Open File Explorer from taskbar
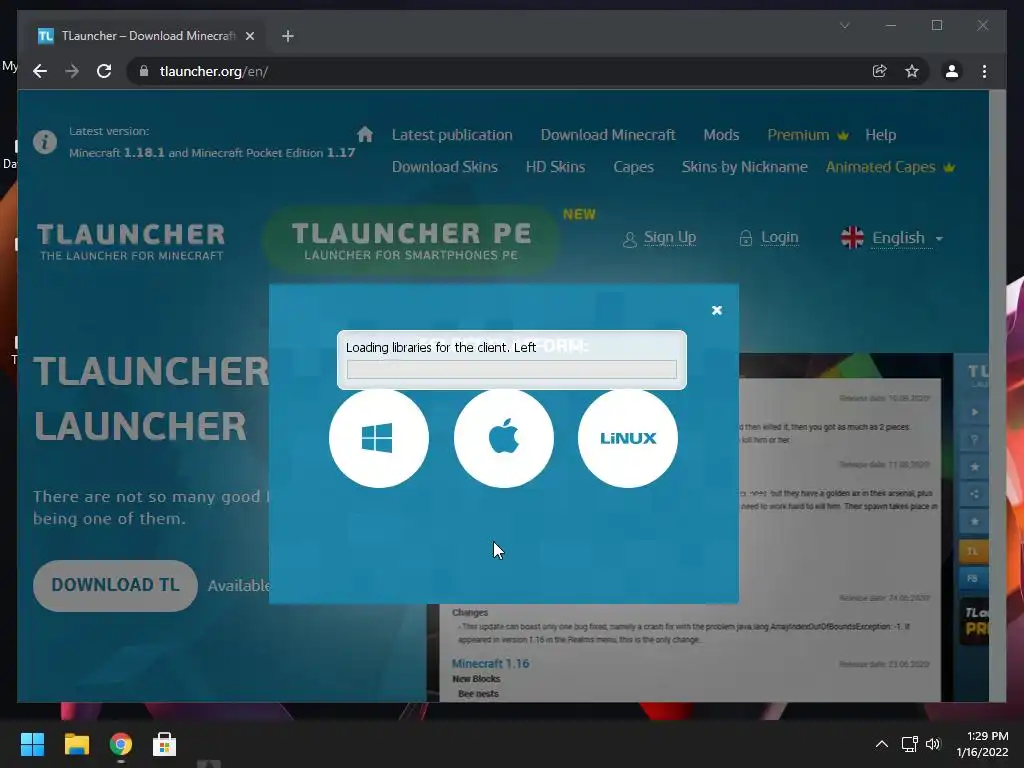 [76, 744]
